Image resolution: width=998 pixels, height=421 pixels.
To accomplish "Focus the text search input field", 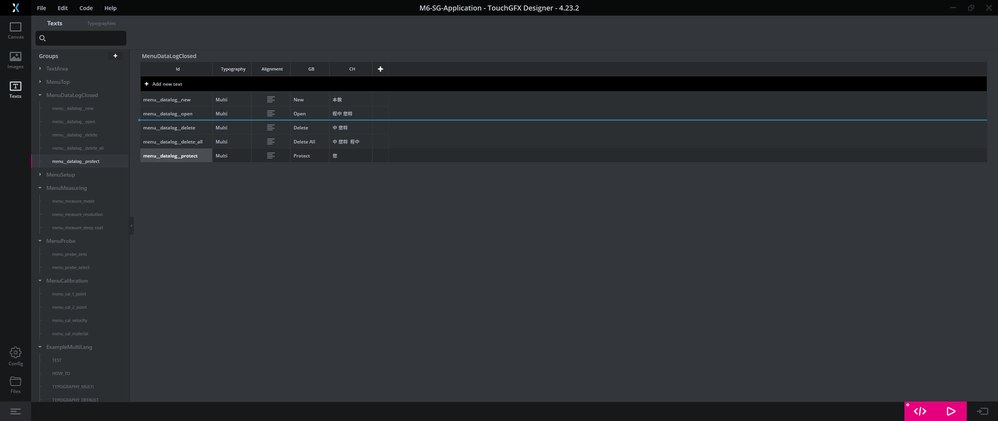I will coord(81,38).
